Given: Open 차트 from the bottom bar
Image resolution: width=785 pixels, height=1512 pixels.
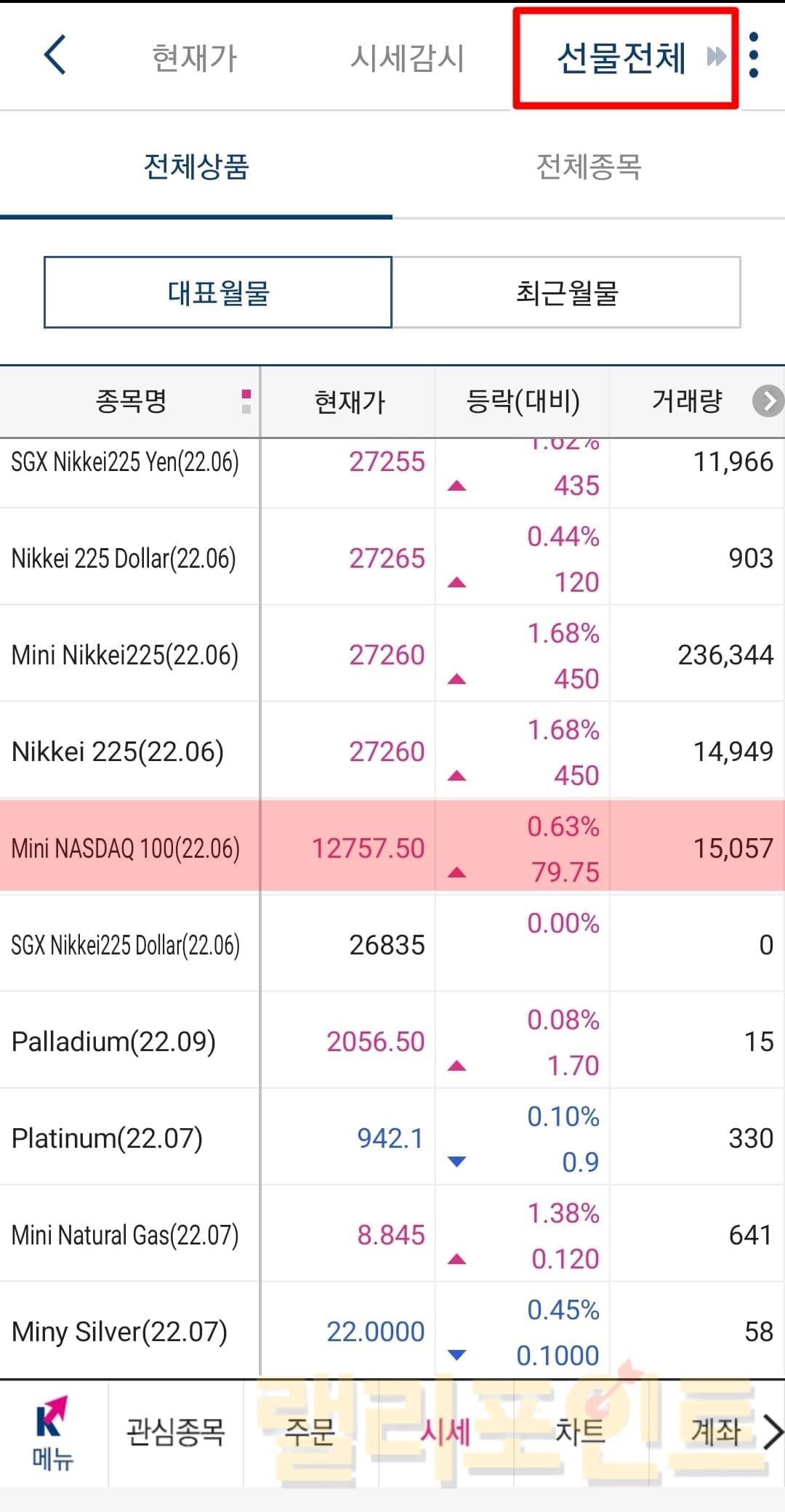Looking at the screenshot, I should (x=580, y=1432).
